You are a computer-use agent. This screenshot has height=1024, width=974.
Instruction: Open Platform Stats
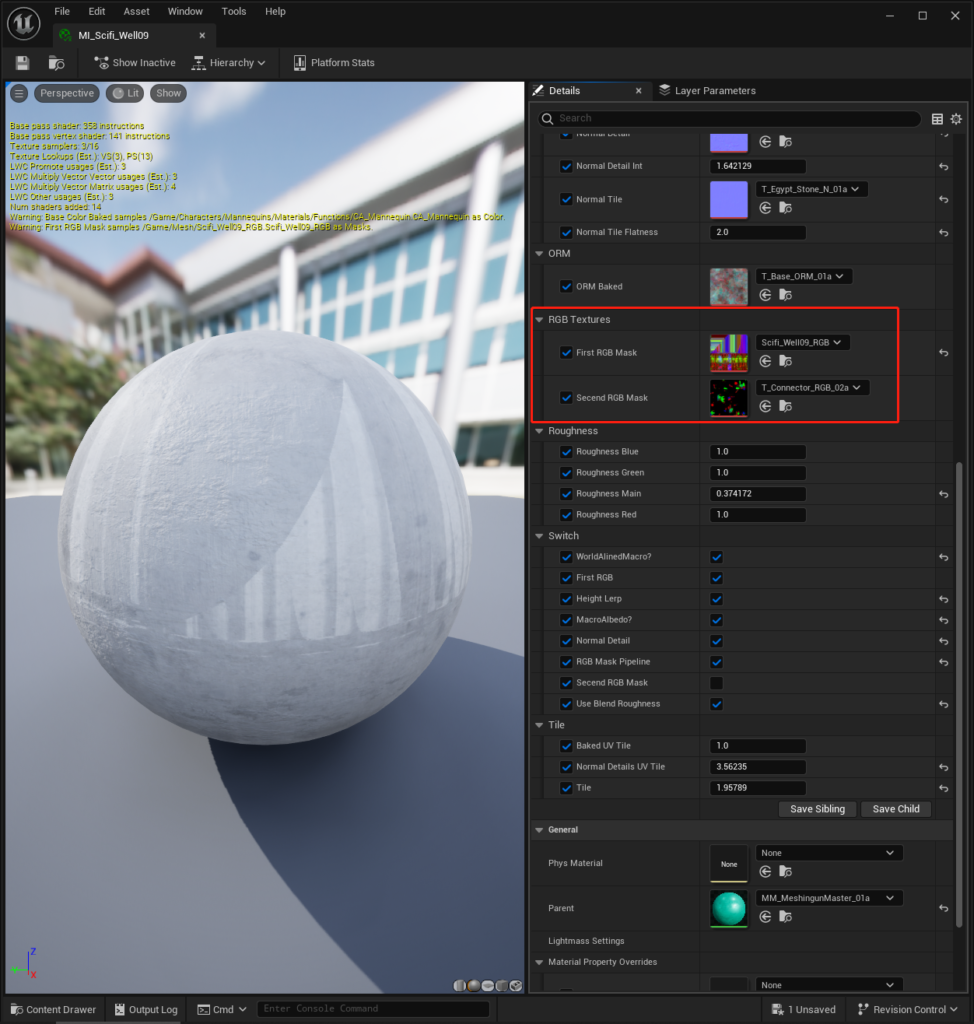point(334,63)
